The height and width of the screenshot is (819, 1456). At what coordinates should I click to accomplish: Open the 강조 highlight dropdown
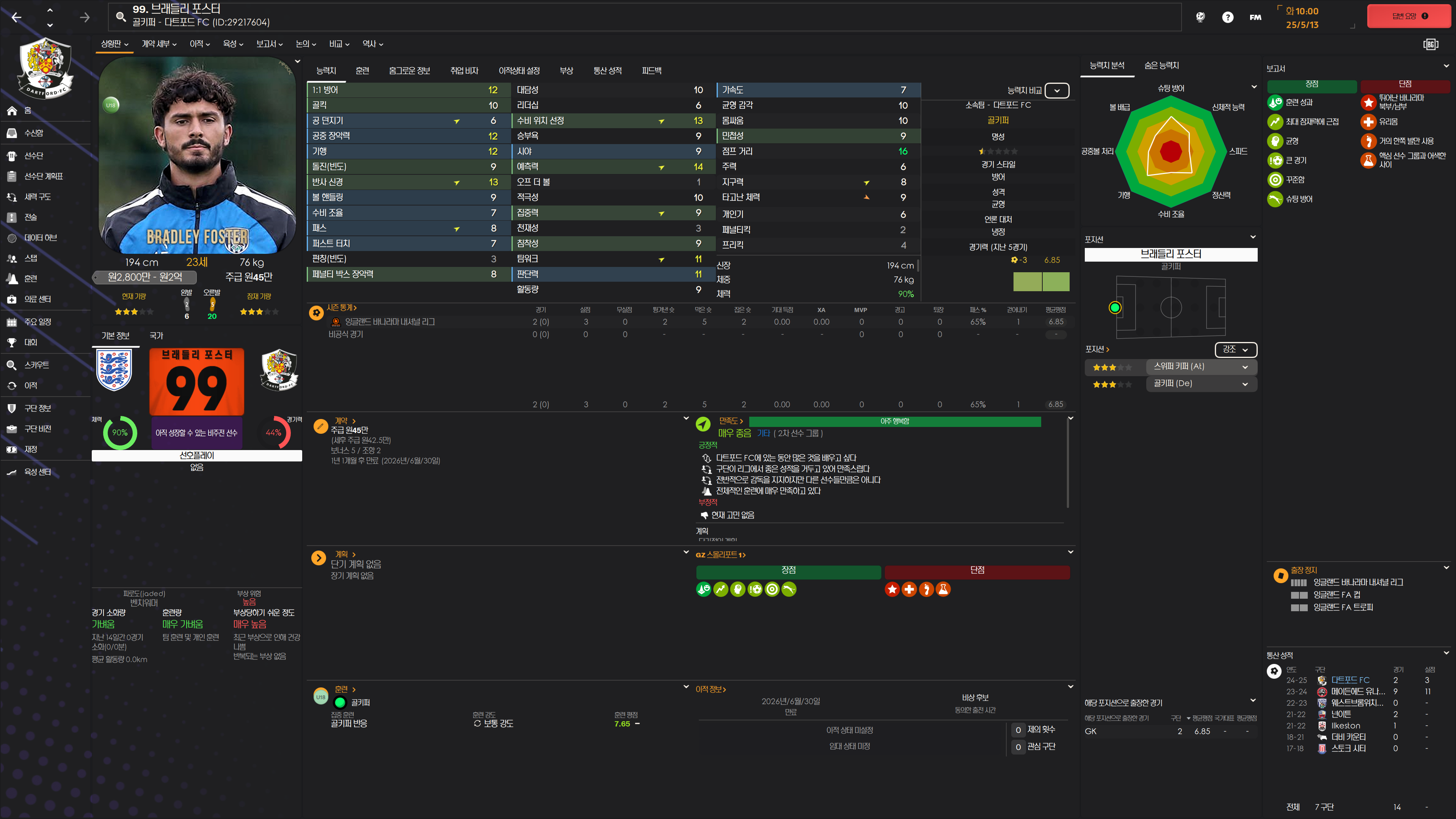(1236, 349)
